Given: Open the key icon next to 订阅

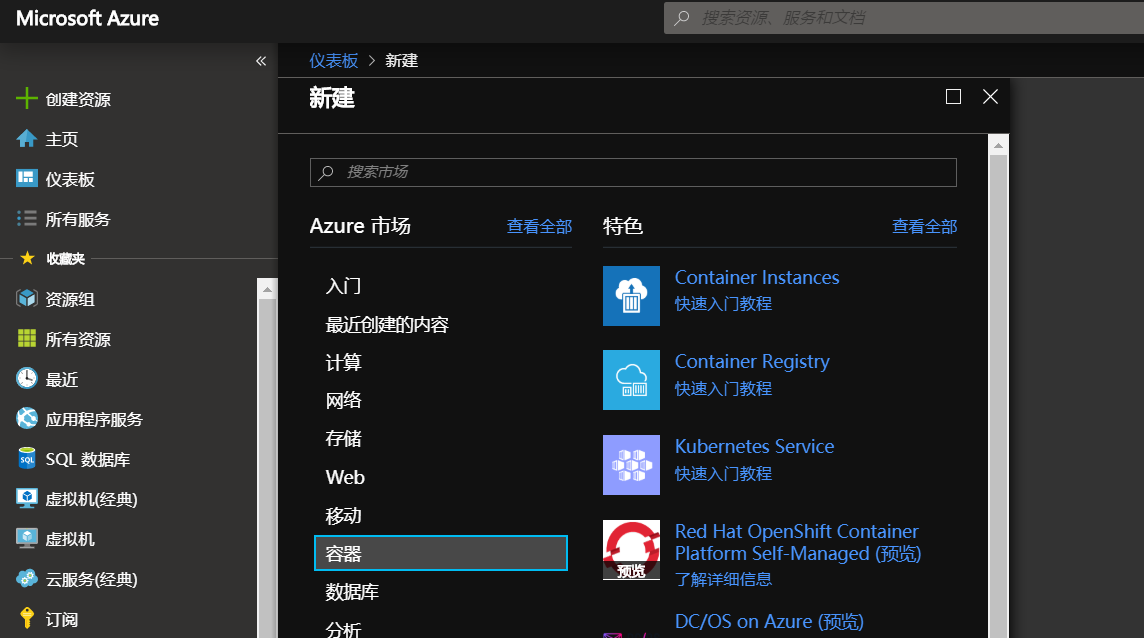Looking at the screenshot, I should pyautogui.click(x=26, y=618).
